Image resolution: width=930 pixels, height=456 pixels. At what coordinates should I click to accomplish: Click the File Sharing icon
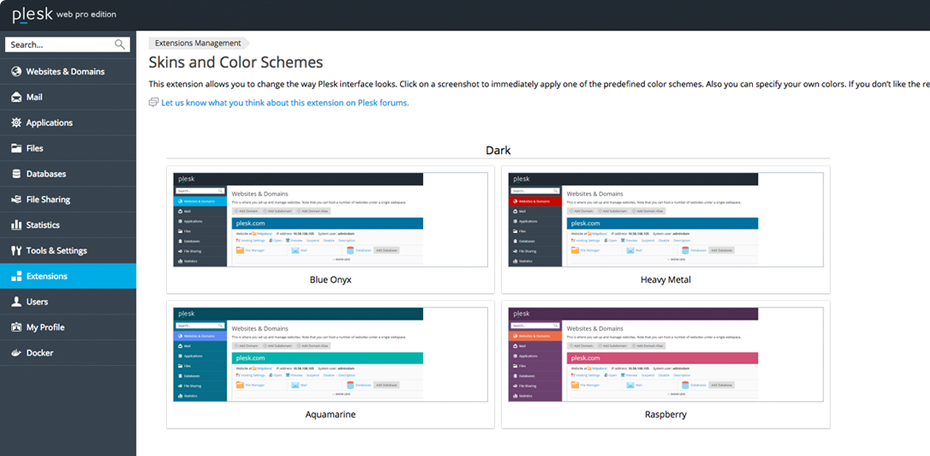tap(17, 200)
